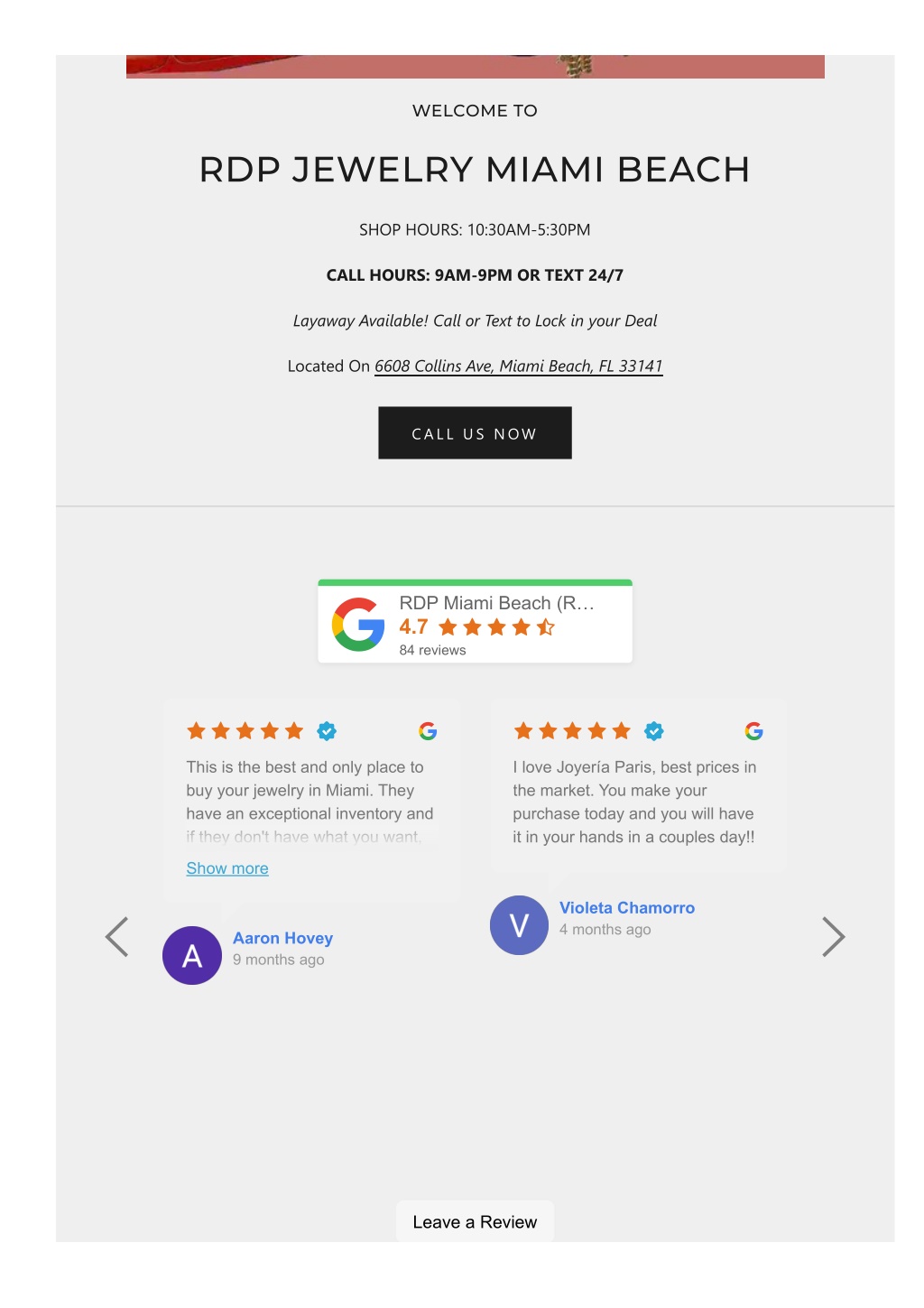
Task: Click verified badge on Aaron Hovey's review
Action: click(x=327, y=731)
